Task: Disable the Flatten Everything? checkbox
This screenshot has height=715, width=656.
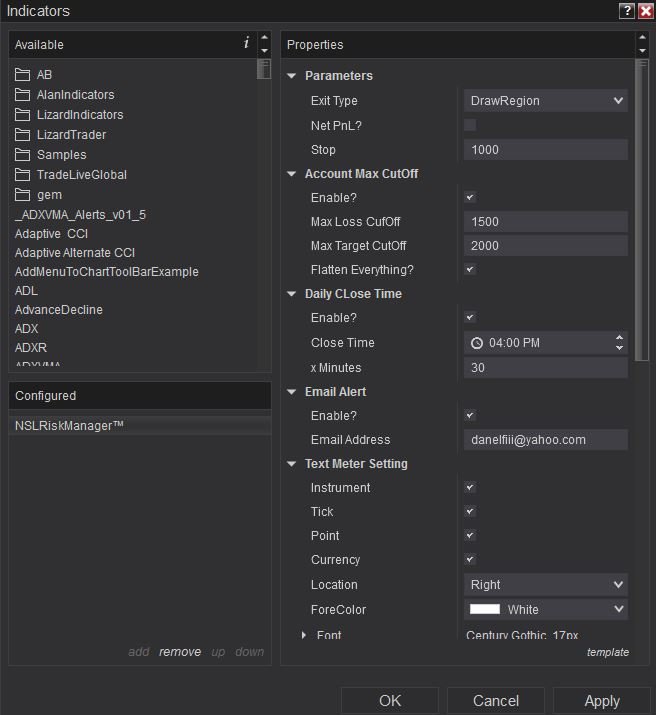Action: tap(470, 270)
